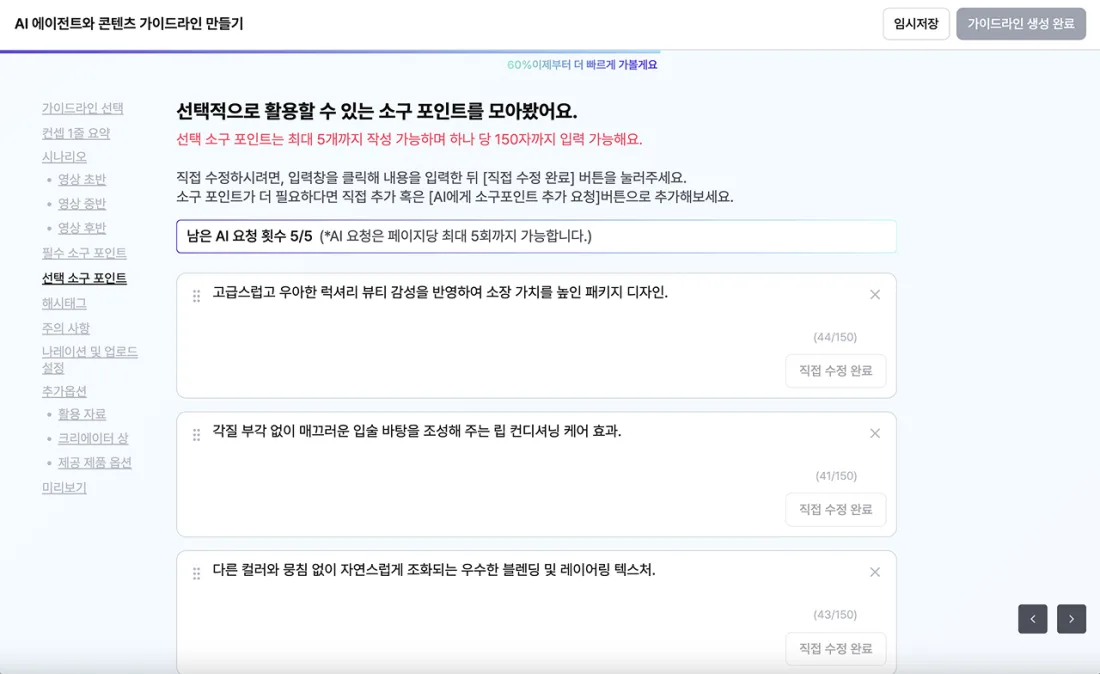Jump to 영상 후반 step

81,228
